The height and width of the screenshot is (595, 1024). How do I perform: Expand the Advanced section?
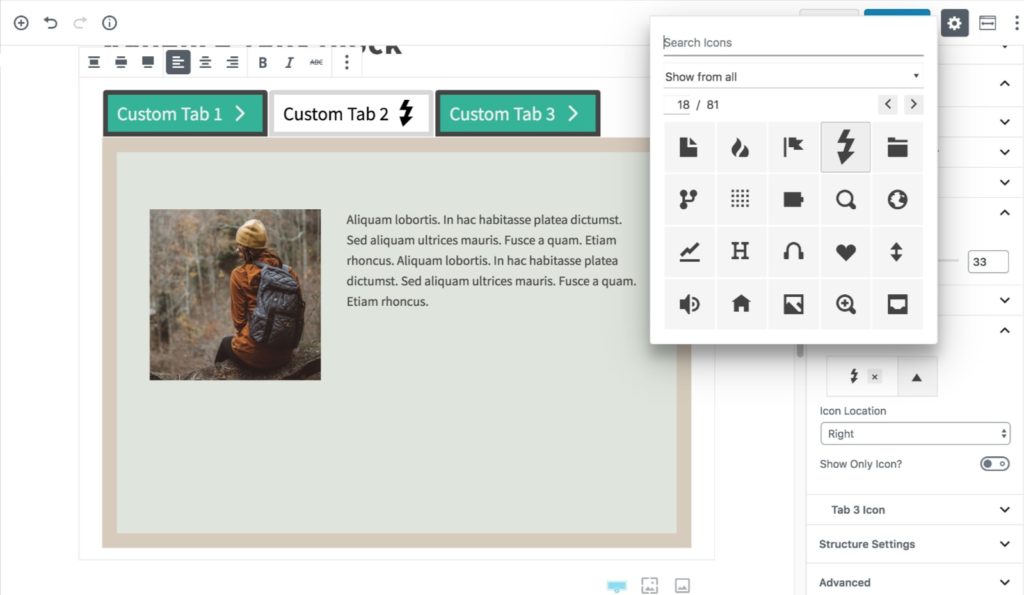pyautogui.click(x=914, y=582)
